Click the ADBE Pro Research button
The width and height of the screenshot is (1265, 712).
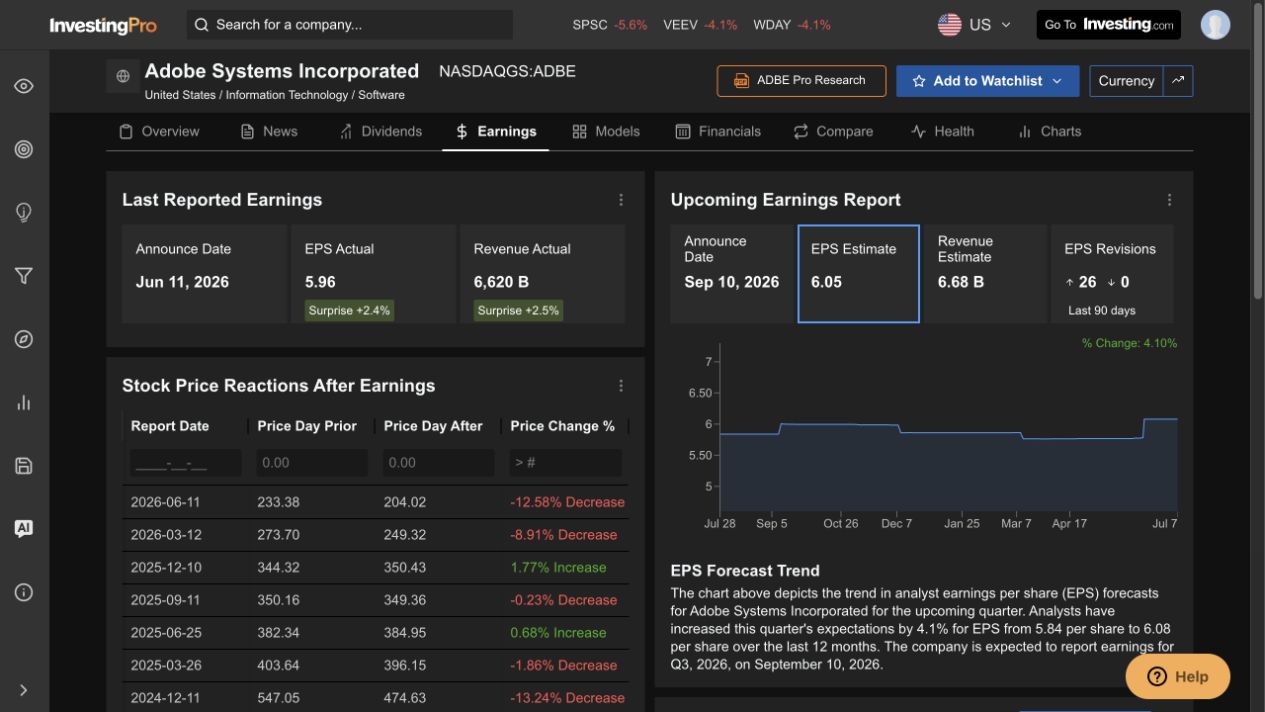[801, 81]
